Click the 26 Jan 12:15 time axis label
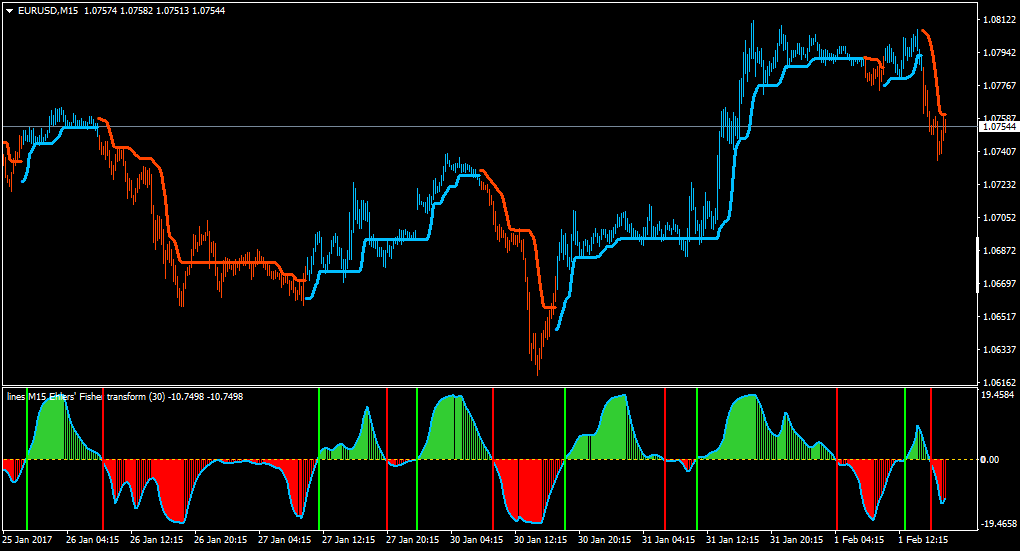 pyautogui.click(x=156, y=540)
